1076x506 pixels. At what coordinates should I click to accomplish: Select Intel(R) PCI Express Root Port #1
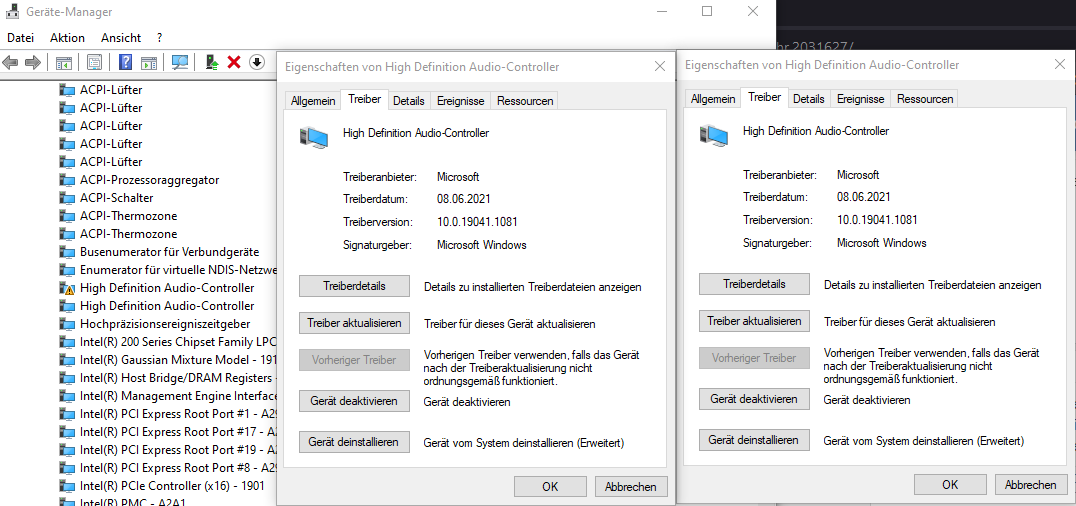point(177,413)
